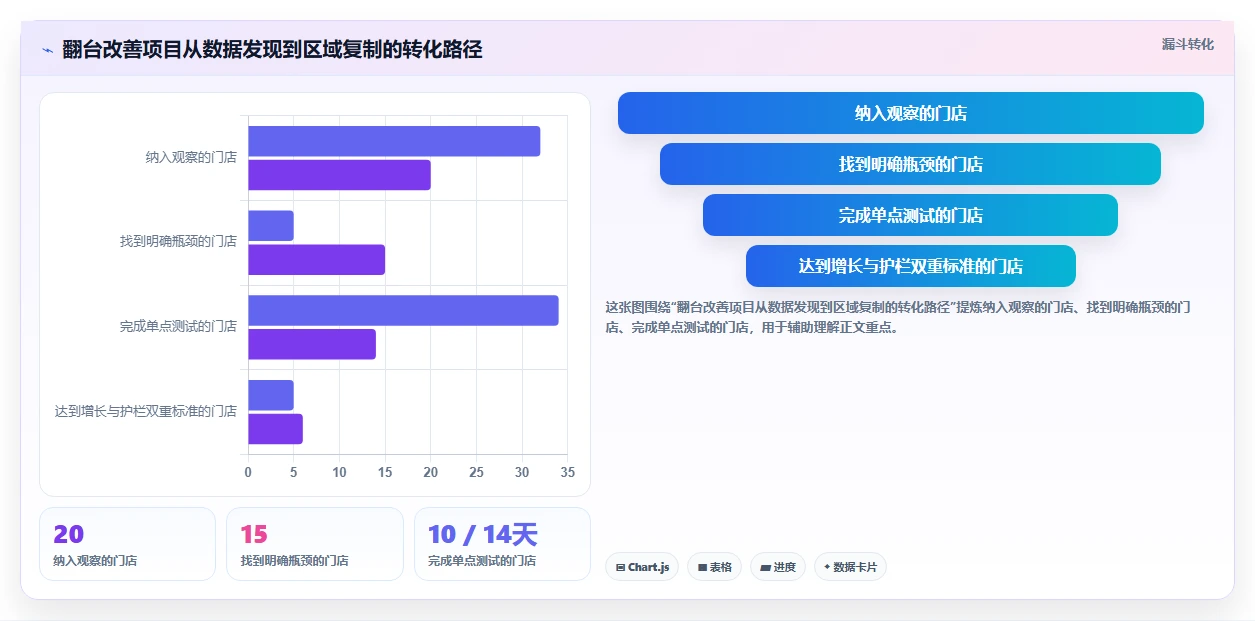The width and height of the screenshot is (1255, 621).
Task: Select the 完成单点测试的门店 funnel stage bar
Action: click(x=910, y=215)
